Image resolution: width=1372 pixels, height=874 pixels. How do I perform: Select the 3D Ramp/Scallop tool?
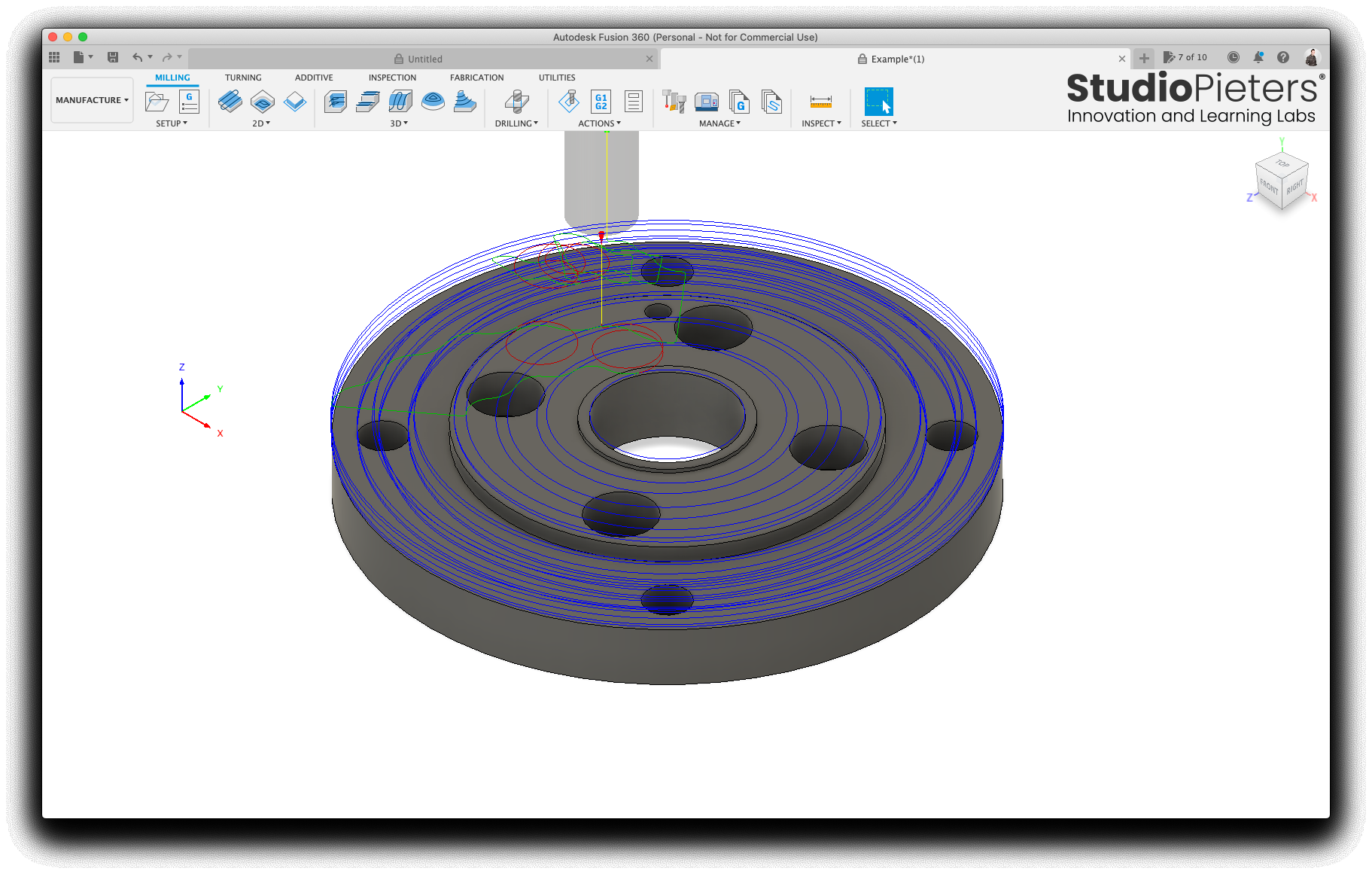465,101
